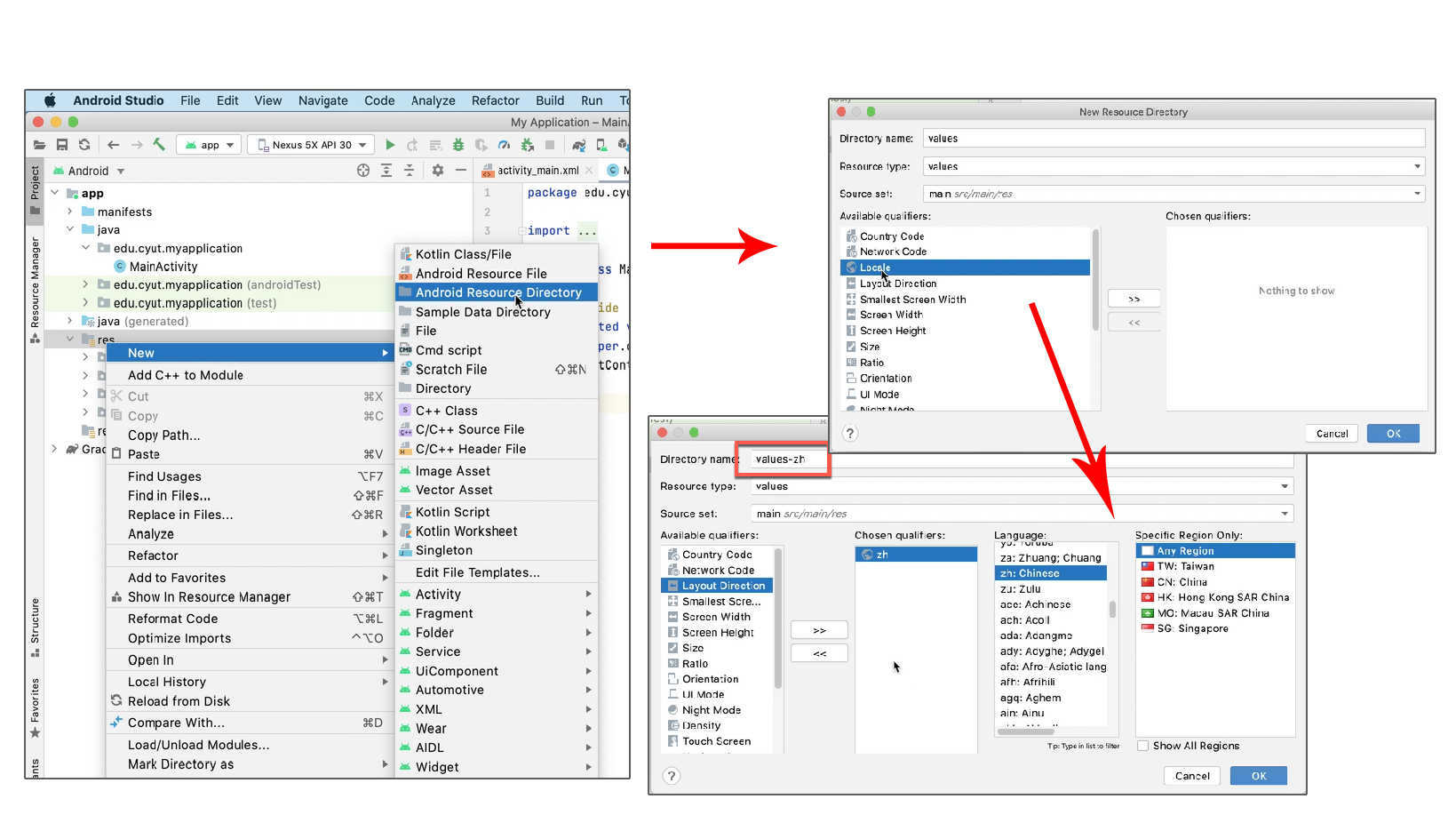The height and width of the screenshot is (823, 1456).
Task: Click >> add qualifier button in upper dialog
Action: pyautogui.click(x=1134, y=299)
